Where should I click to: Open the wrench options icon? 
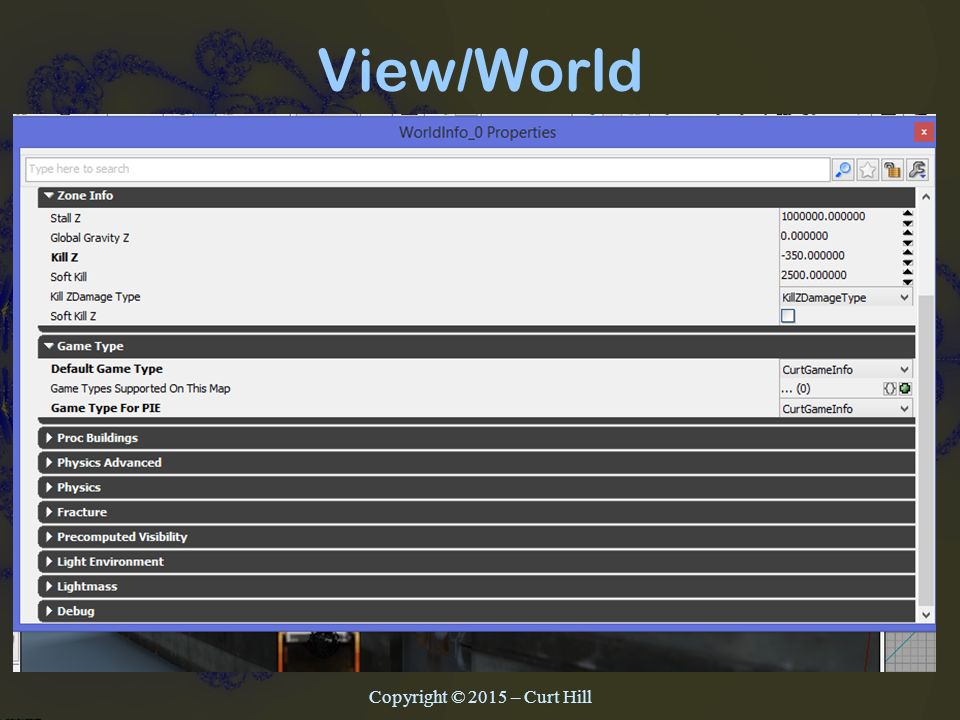point(917,170)
